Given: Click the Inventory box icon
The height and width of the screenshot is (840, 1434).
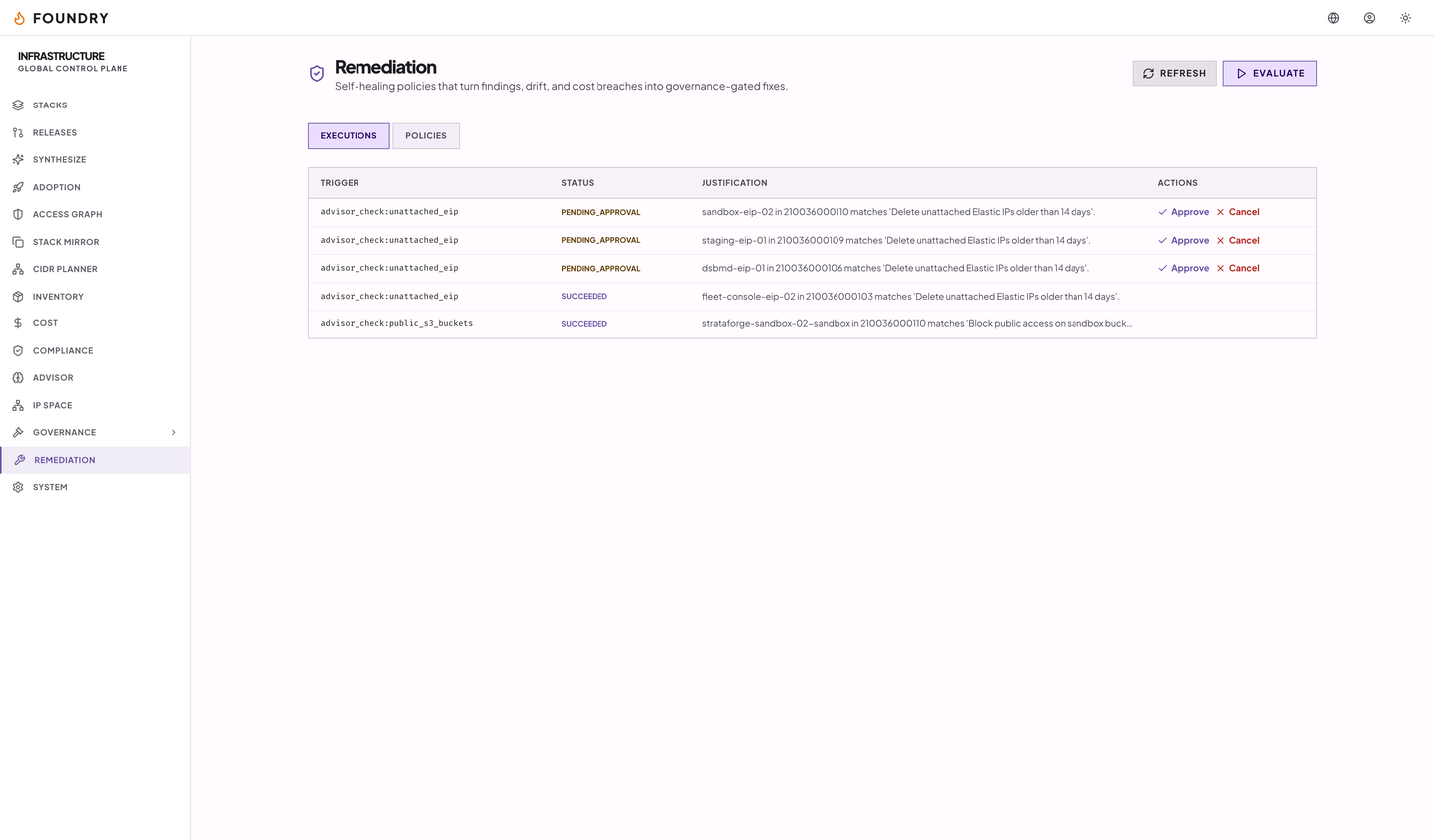Looking at the screenshot, I should coord(18,297).
